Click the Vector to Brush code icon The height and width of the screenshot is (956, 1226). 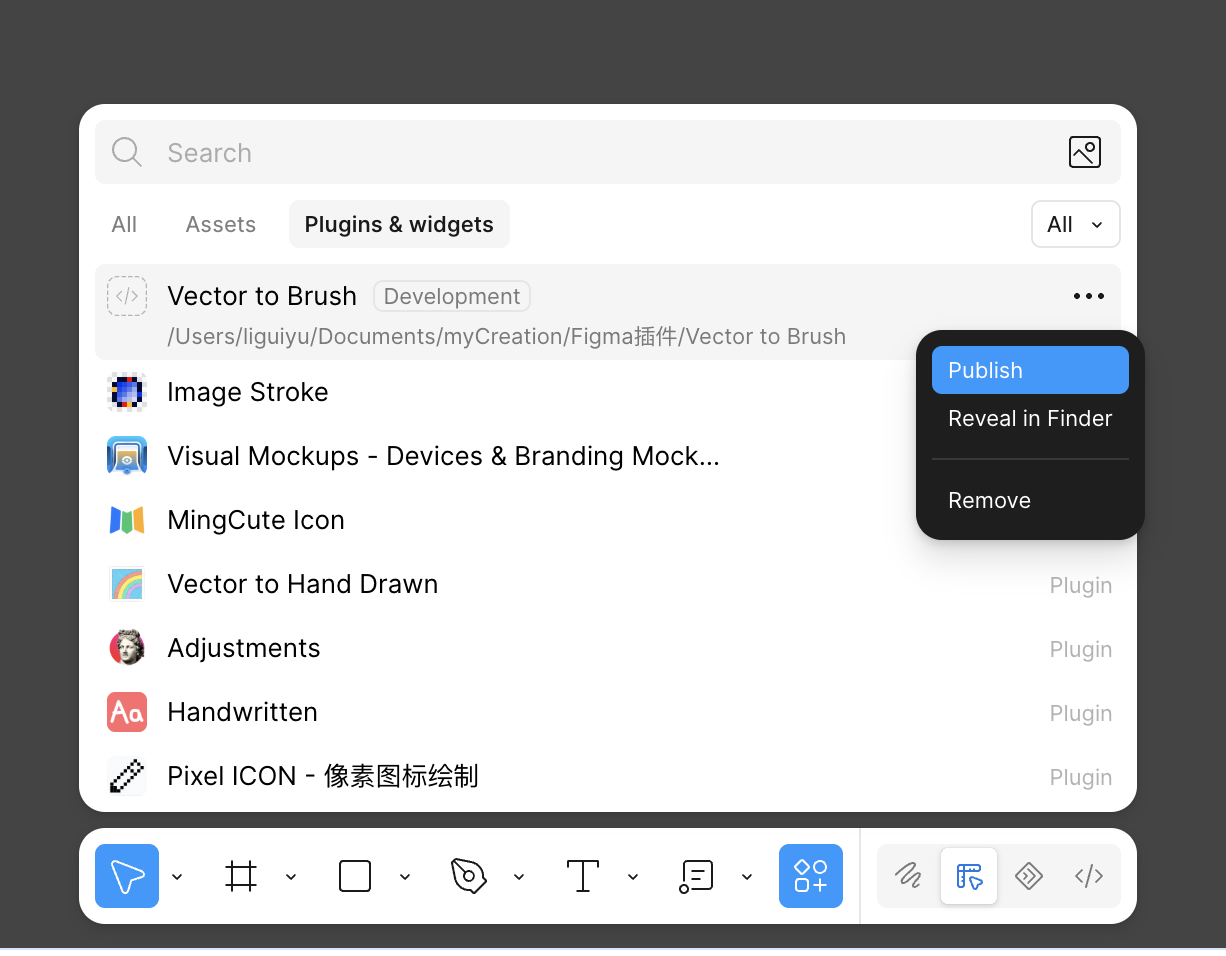coord(127,296)
